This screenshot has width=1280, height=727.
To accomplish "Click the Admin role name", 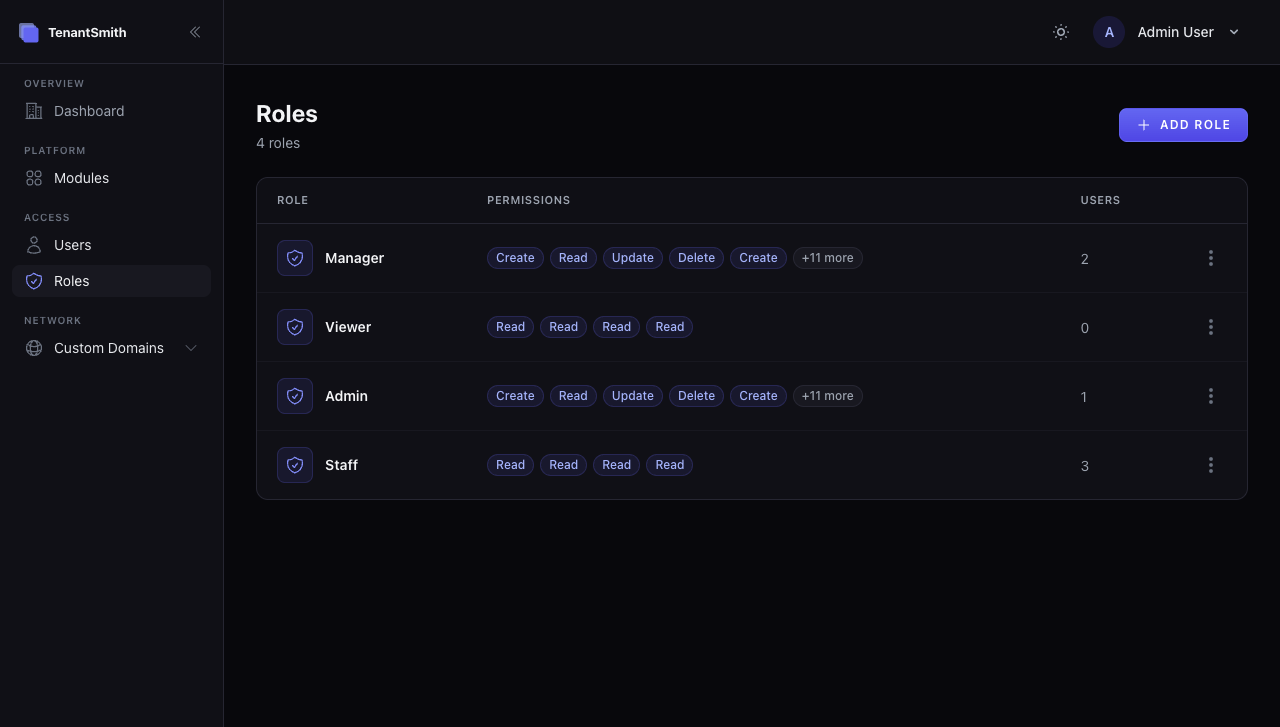I will coord(346,396).
